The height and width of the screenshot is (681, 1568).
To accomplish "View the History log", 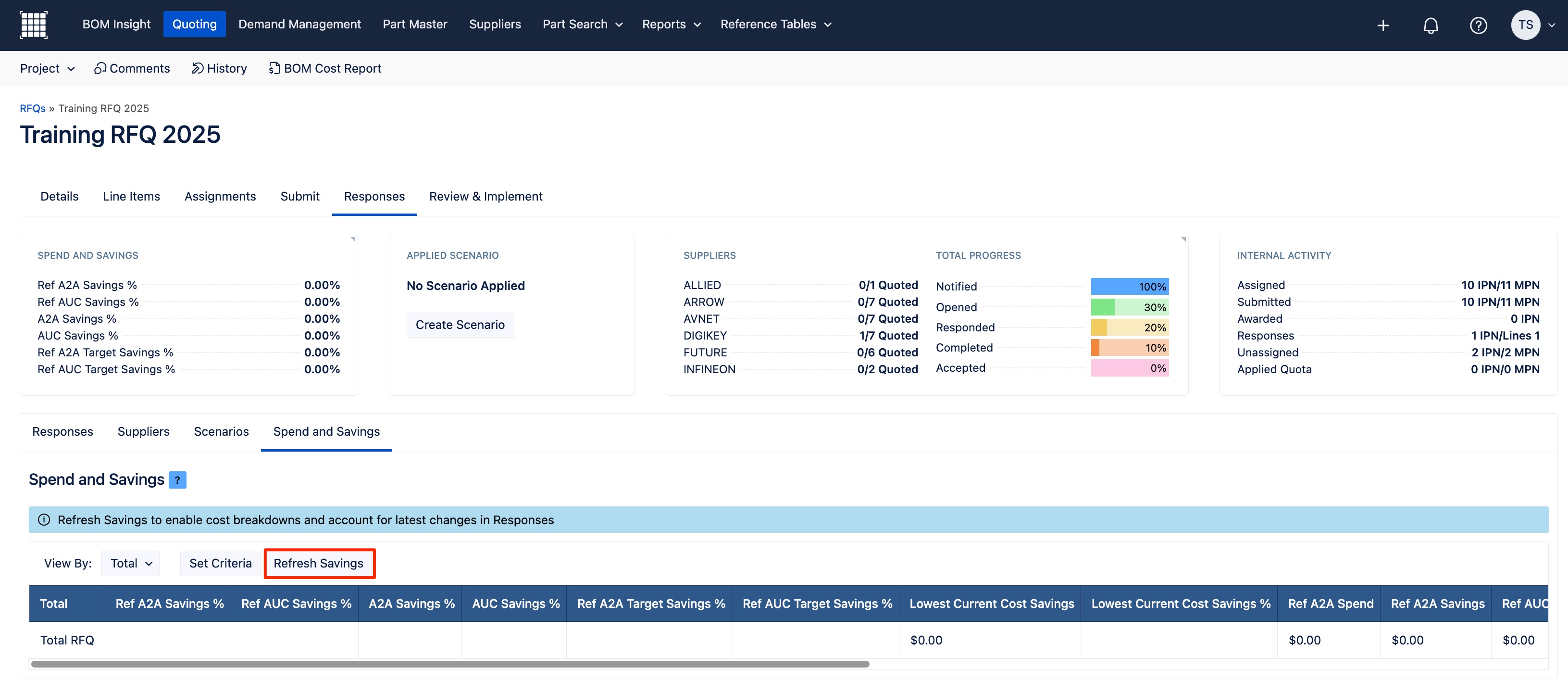I will 219,68.
